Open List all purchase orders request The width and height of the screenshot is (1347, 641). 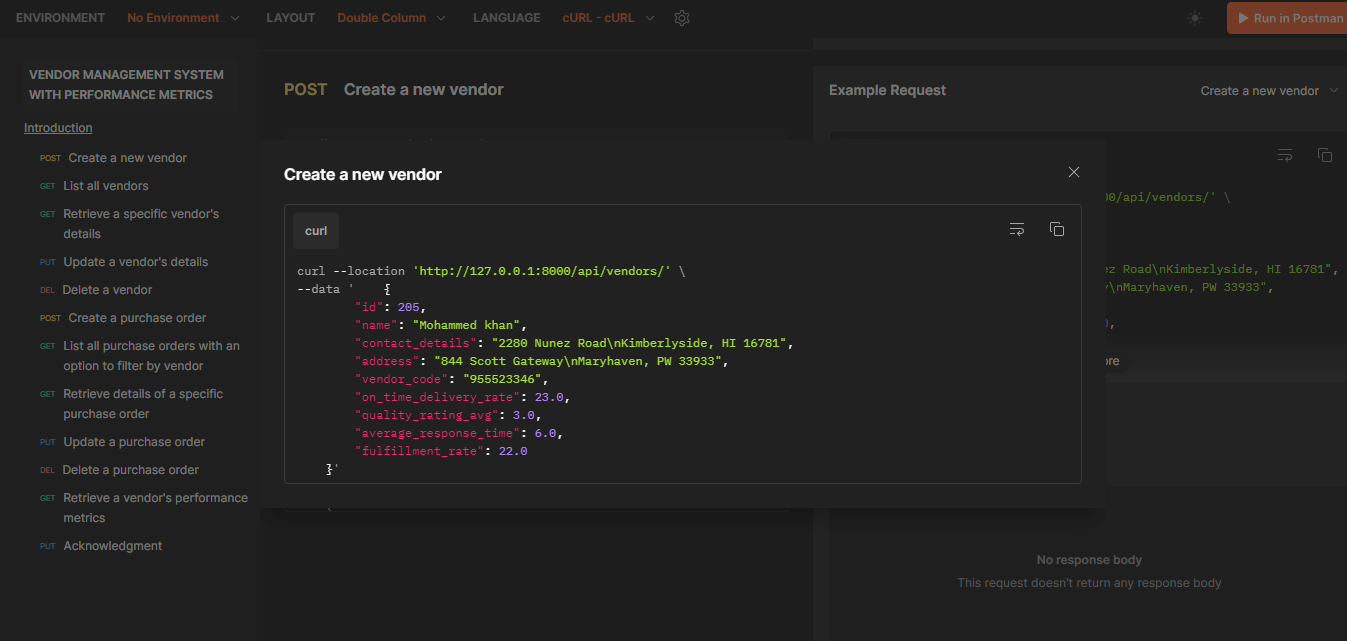pos(150,356)
